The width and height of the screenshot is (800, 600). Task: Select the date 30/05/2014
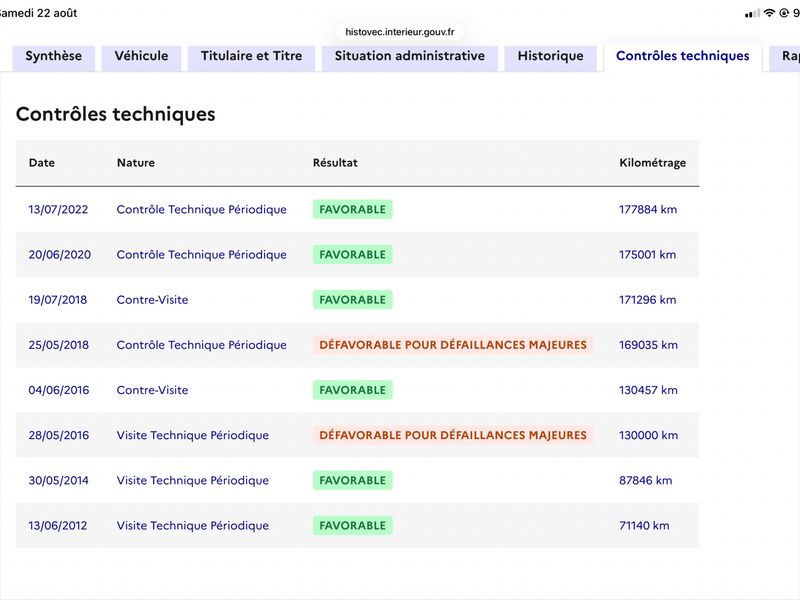click(58, 481)
